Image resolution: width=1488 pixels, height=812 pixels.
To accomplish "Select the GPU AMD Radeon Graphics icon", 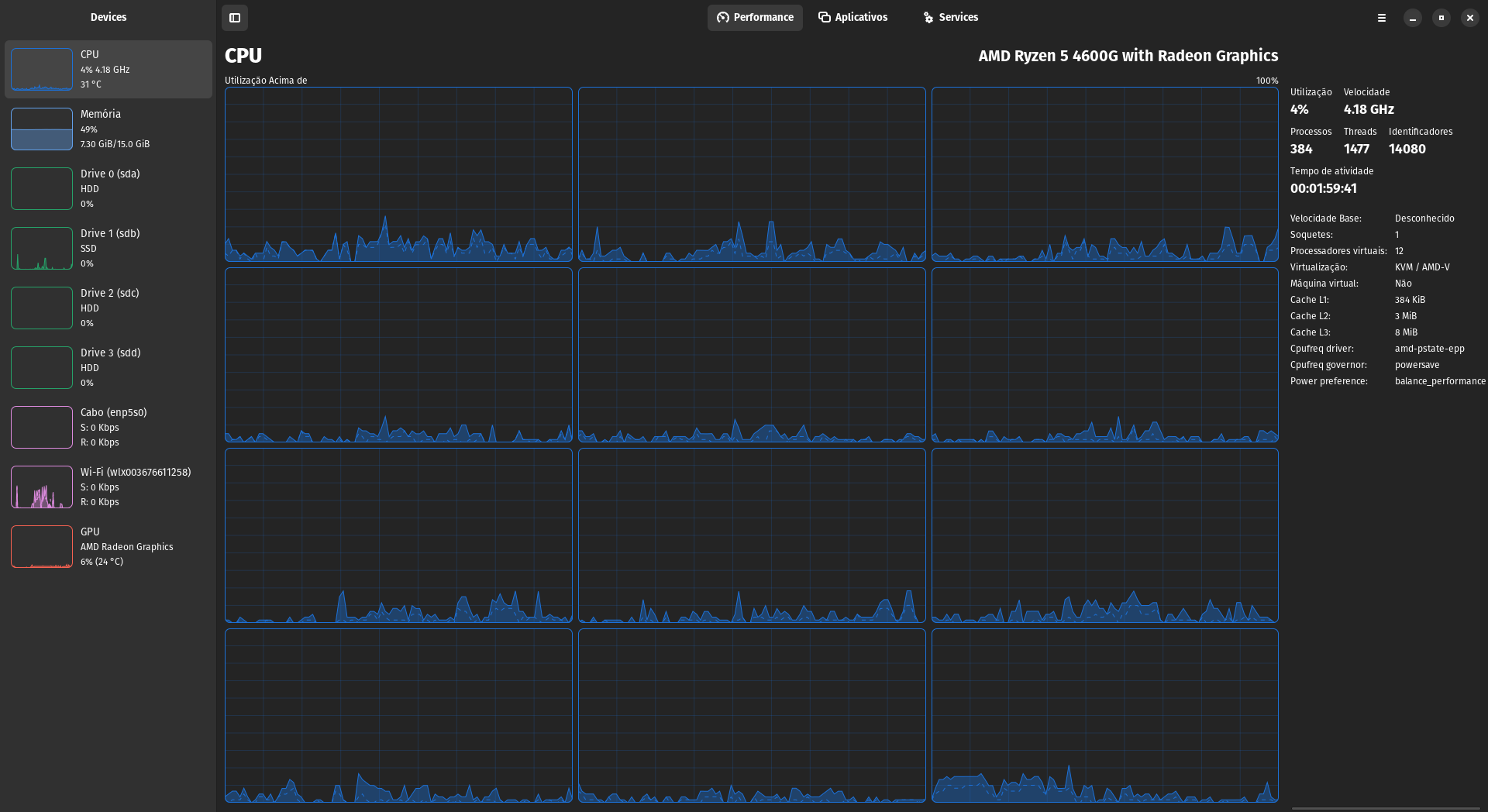I will 42,547.
